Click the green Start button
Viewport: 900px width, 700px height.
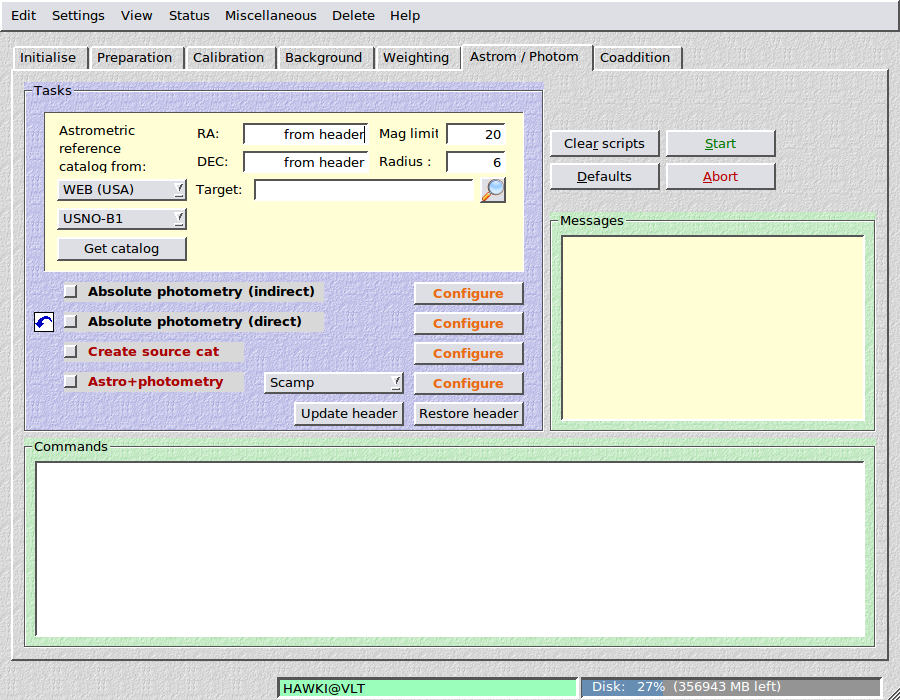click(x=720, y=144)
